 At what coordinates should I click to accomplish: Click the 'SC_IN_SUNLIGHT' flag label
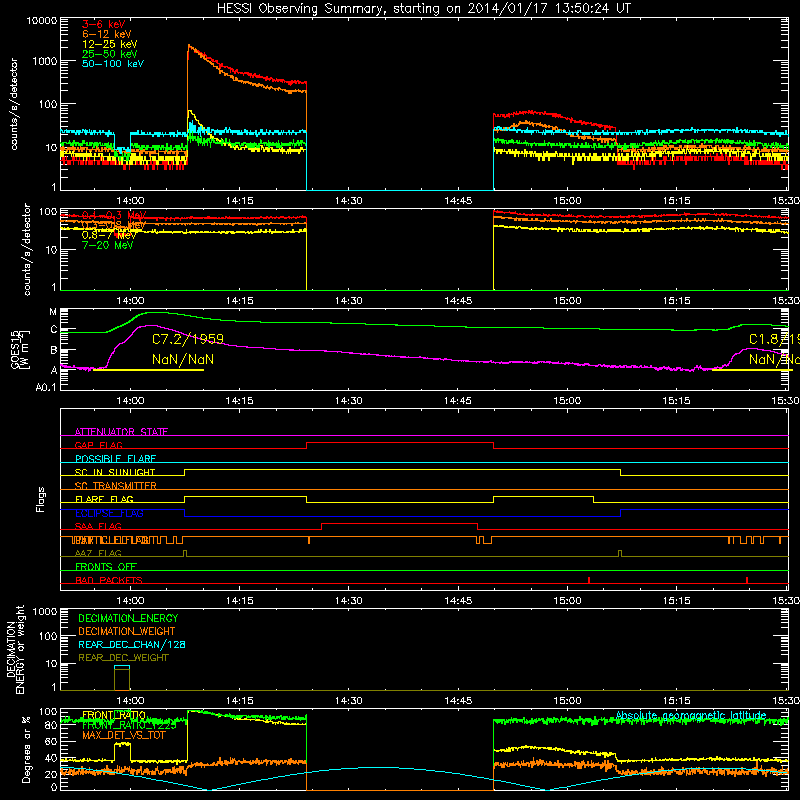pos(115,472)
